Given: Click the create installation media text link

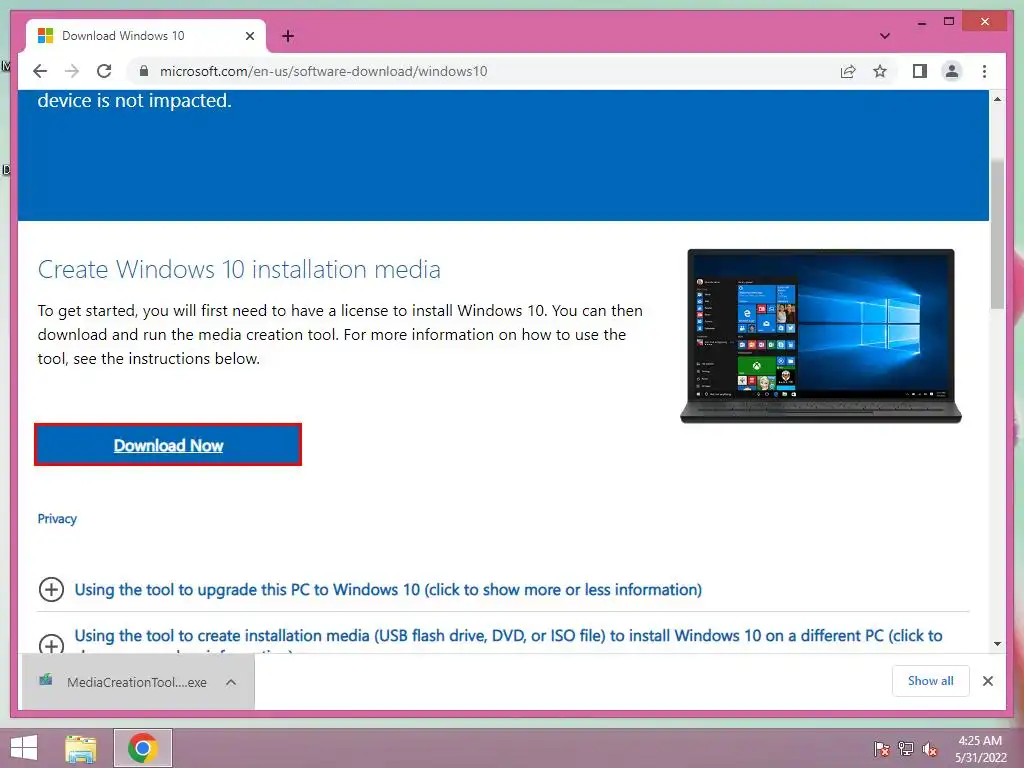Looking at the screenshot, I should tap(508, 635).
